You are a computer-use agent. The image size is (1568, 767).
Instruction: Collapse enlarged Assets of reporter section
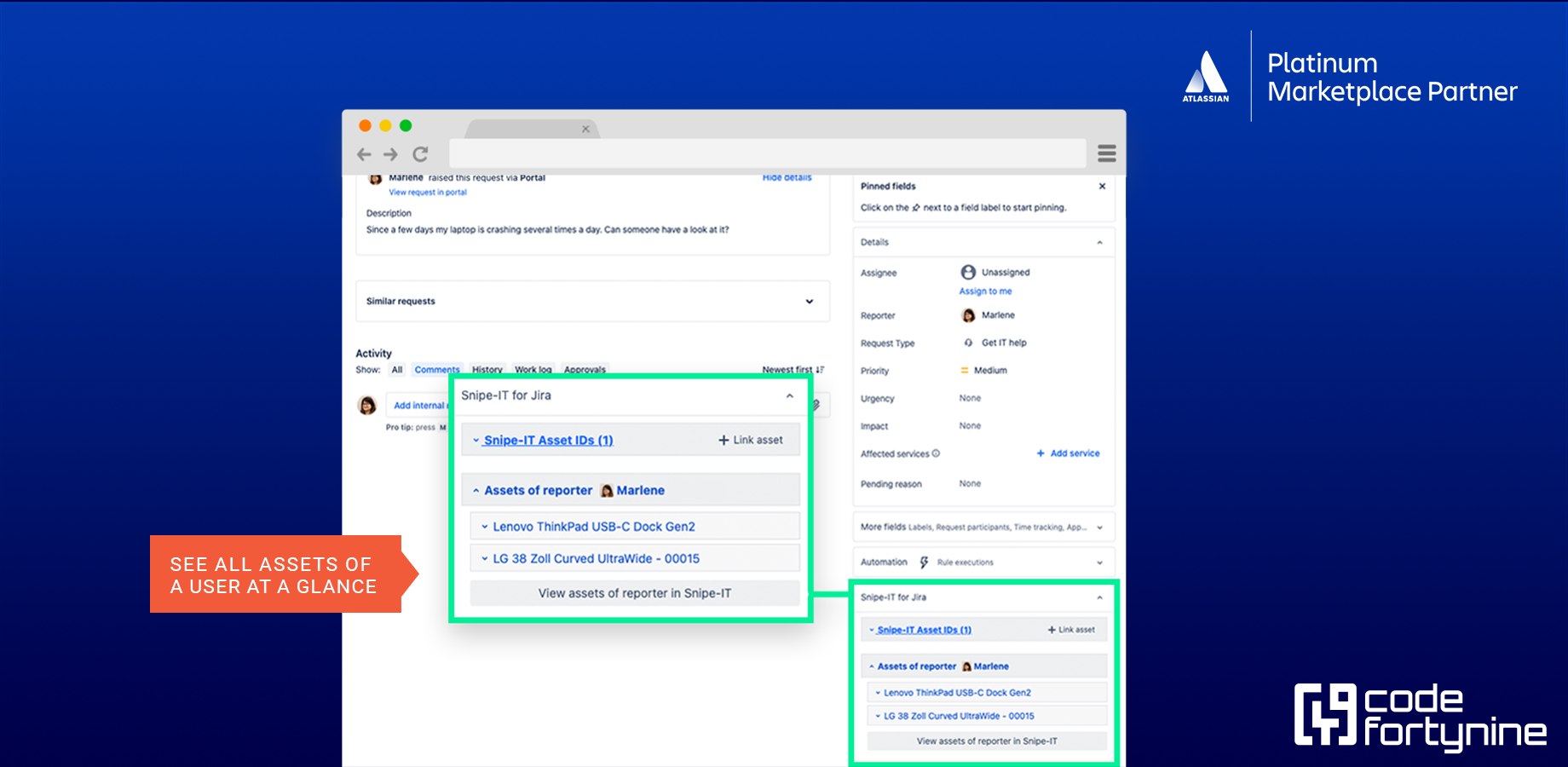(476, 491)
